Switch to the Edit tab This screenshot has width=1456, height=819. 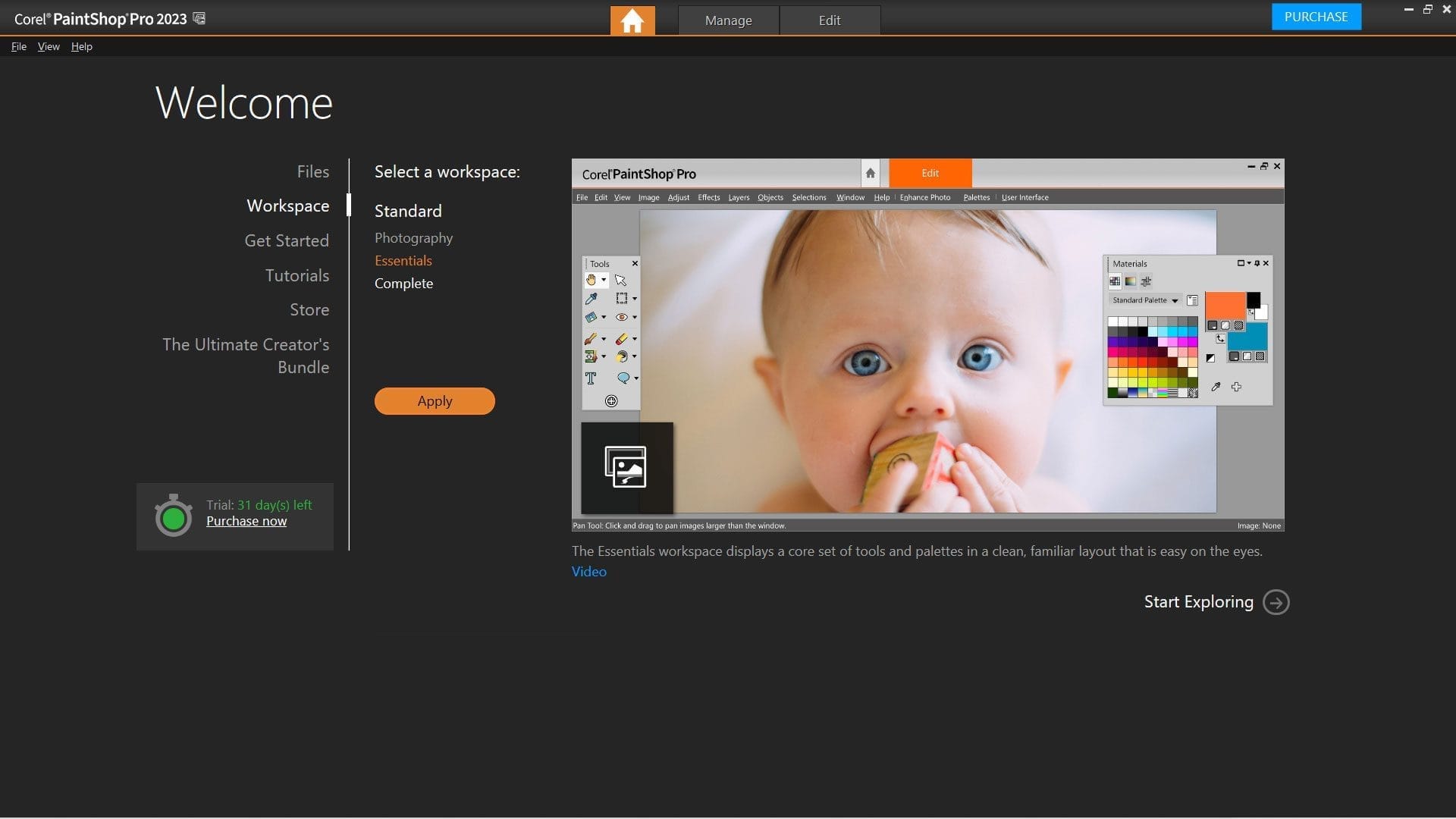[830, 20]
